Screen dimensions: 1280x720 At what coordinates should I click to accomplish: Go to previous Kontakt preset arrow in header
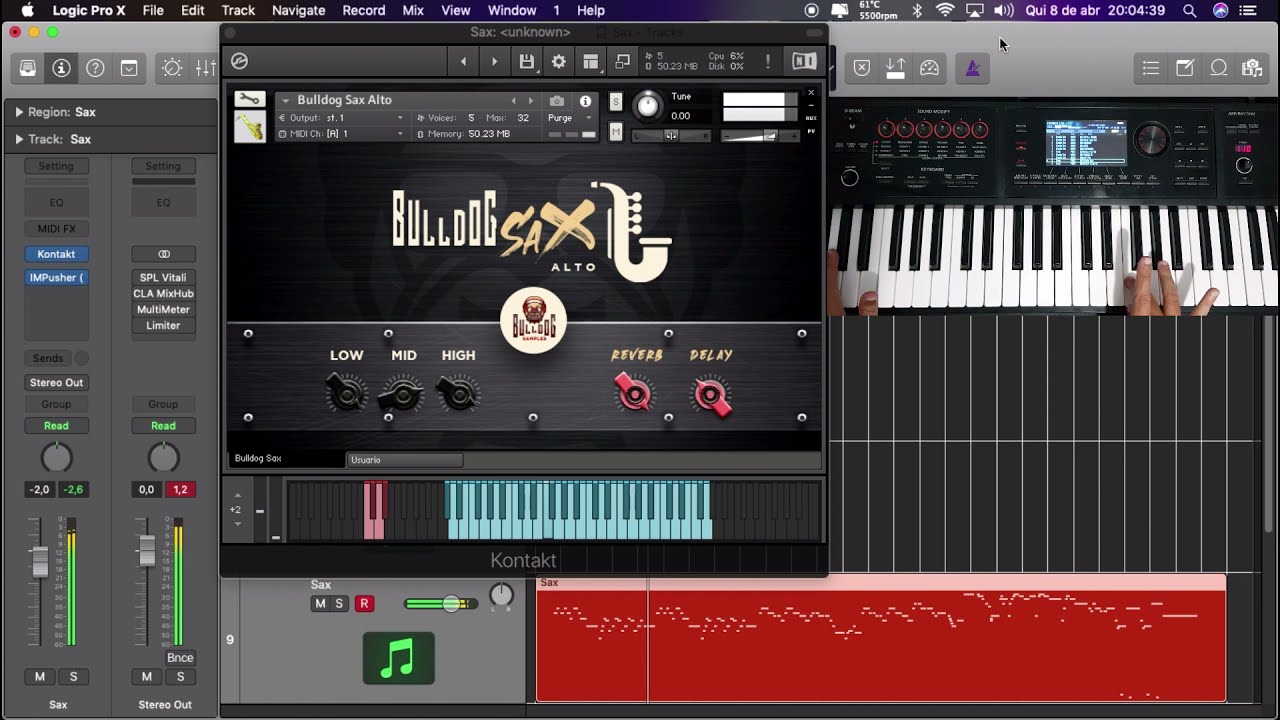[463, 62]
